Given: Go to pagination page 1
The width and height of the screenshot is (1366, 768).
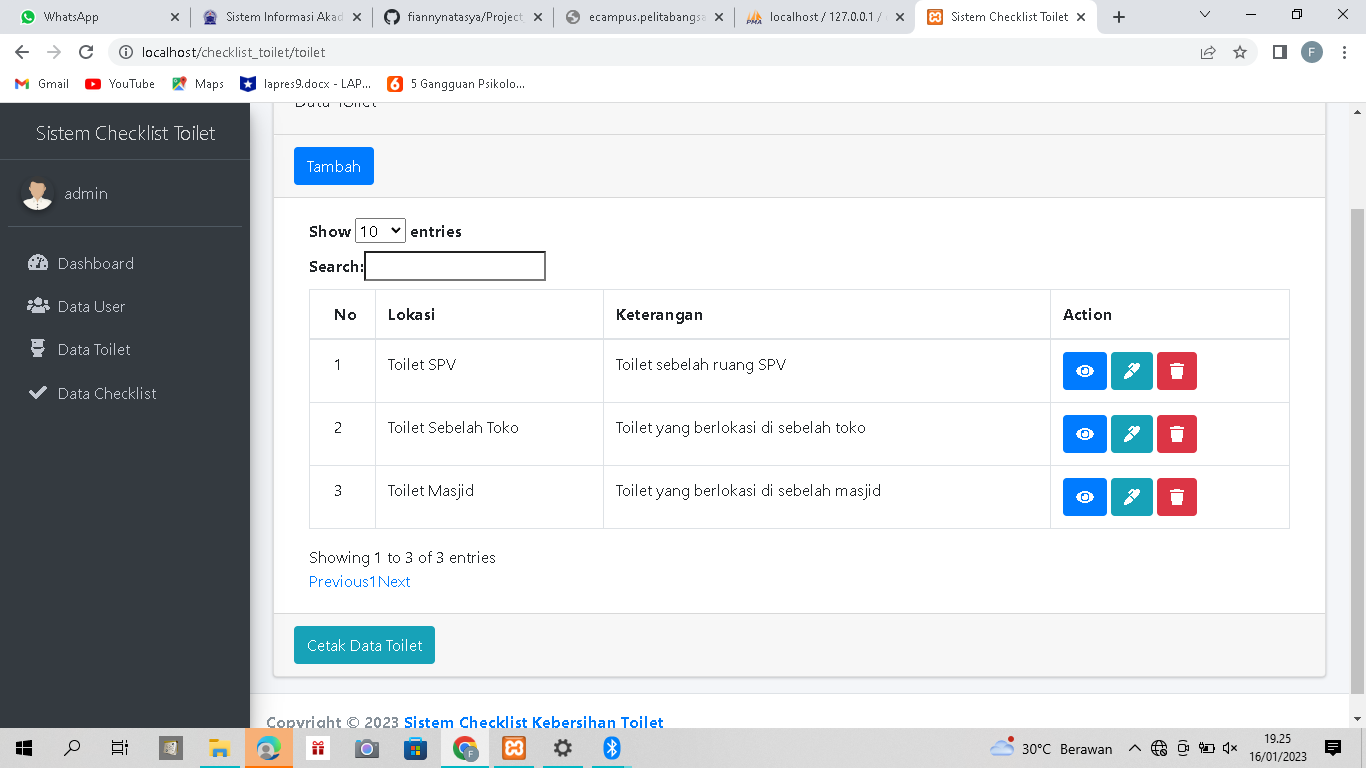Looking at the screenshot, I should [x=373, y=582].
